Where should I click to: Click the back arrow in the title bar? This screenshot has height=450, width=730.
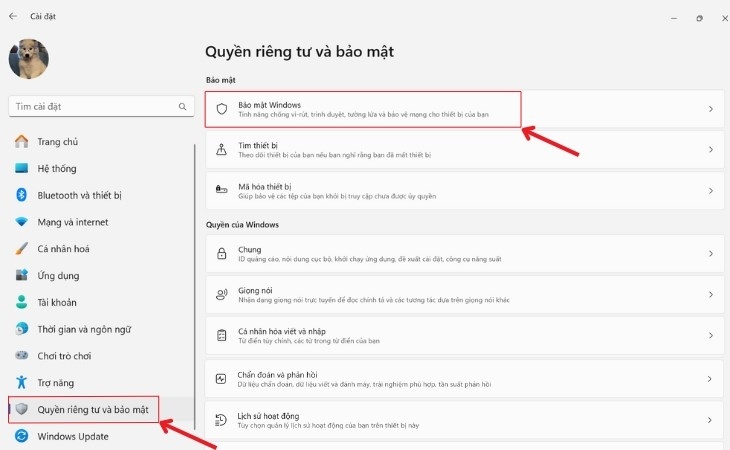[x=13, y=16]
